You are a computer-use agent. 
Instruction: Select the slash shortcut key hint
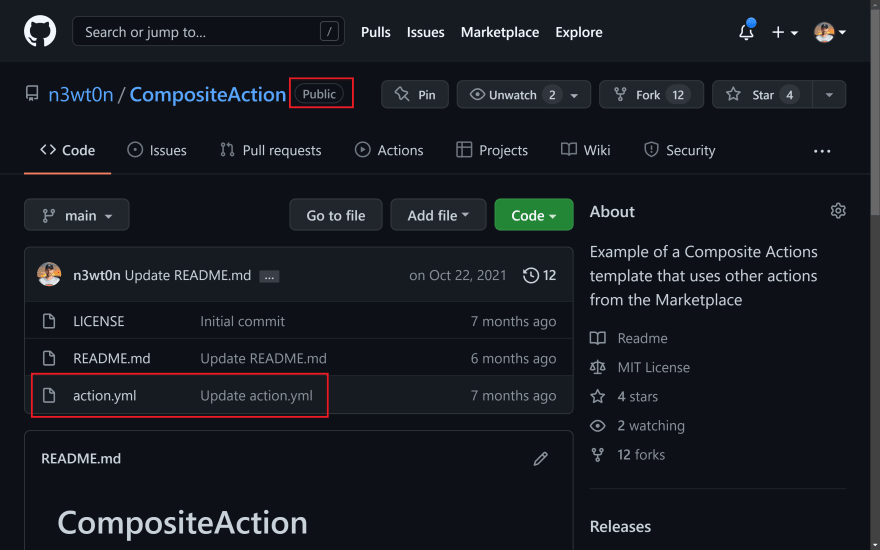pos(329,31)
